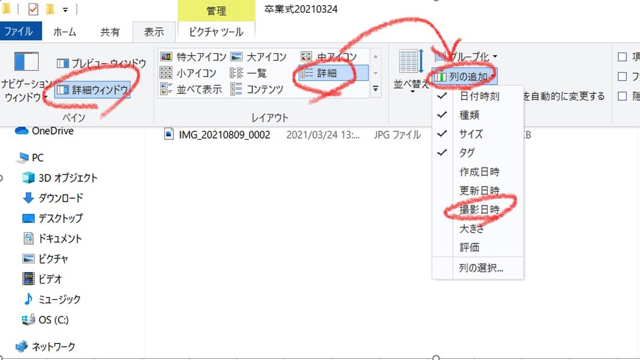Open the Navigation pane button
Viewport: 640px width, 360px height.
26,77
